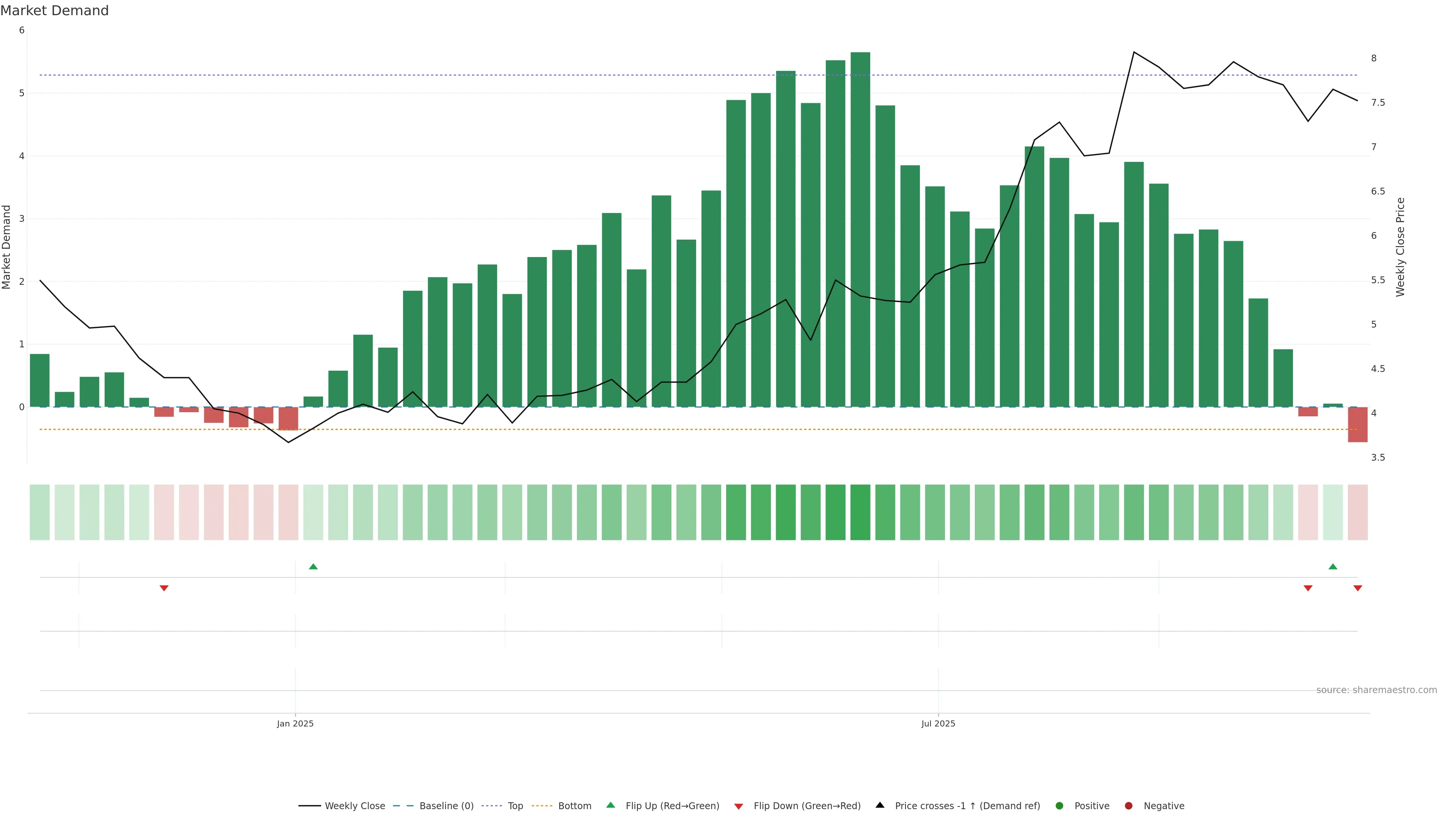This screenshot has height=819, width=1456.
Task: Toggle Top dotted line legend entry
Action: tap(515, 806)
